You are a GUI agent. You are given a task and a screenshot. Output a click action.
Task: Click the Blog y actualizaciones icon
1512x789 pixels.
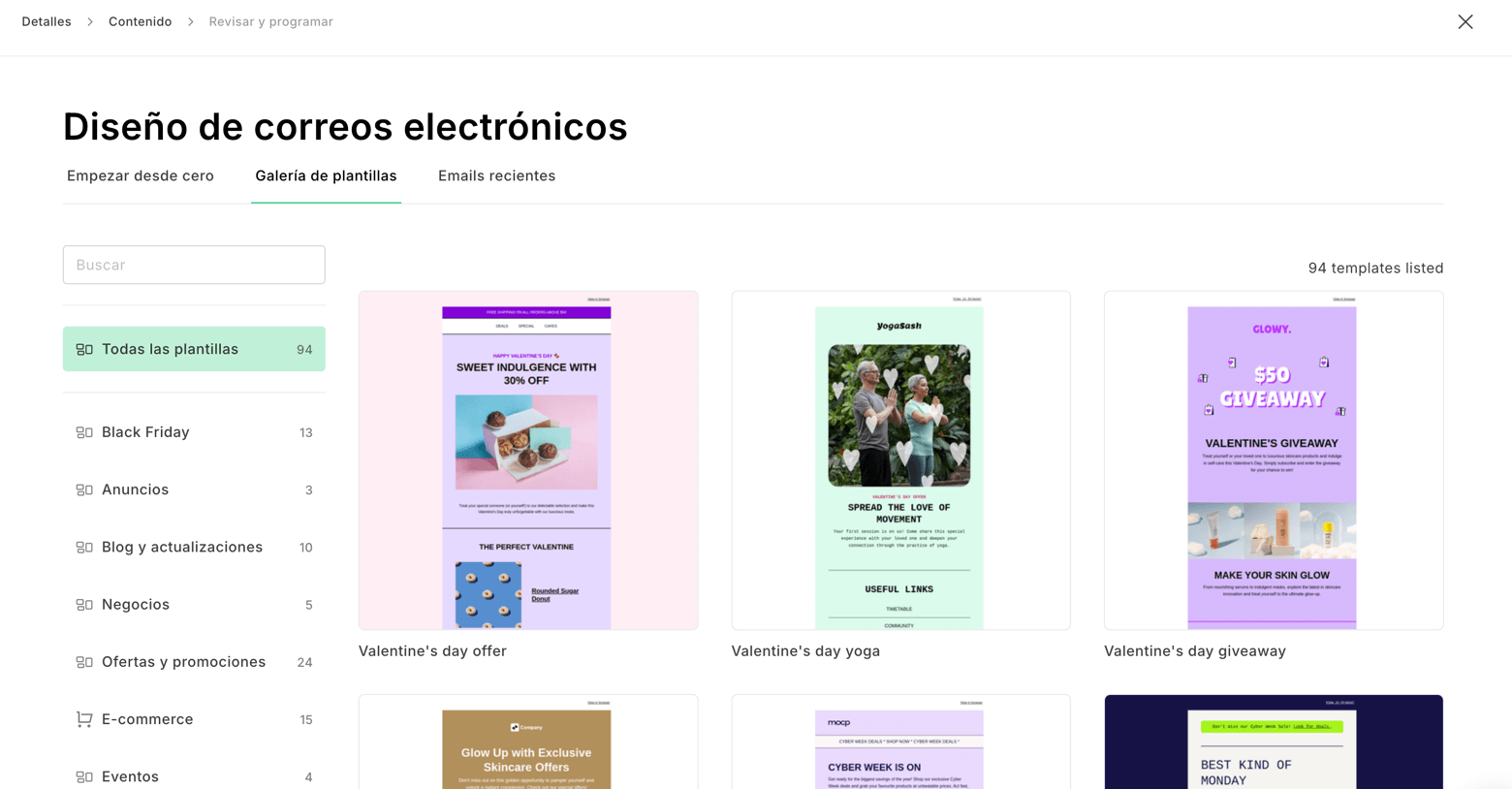84,547
